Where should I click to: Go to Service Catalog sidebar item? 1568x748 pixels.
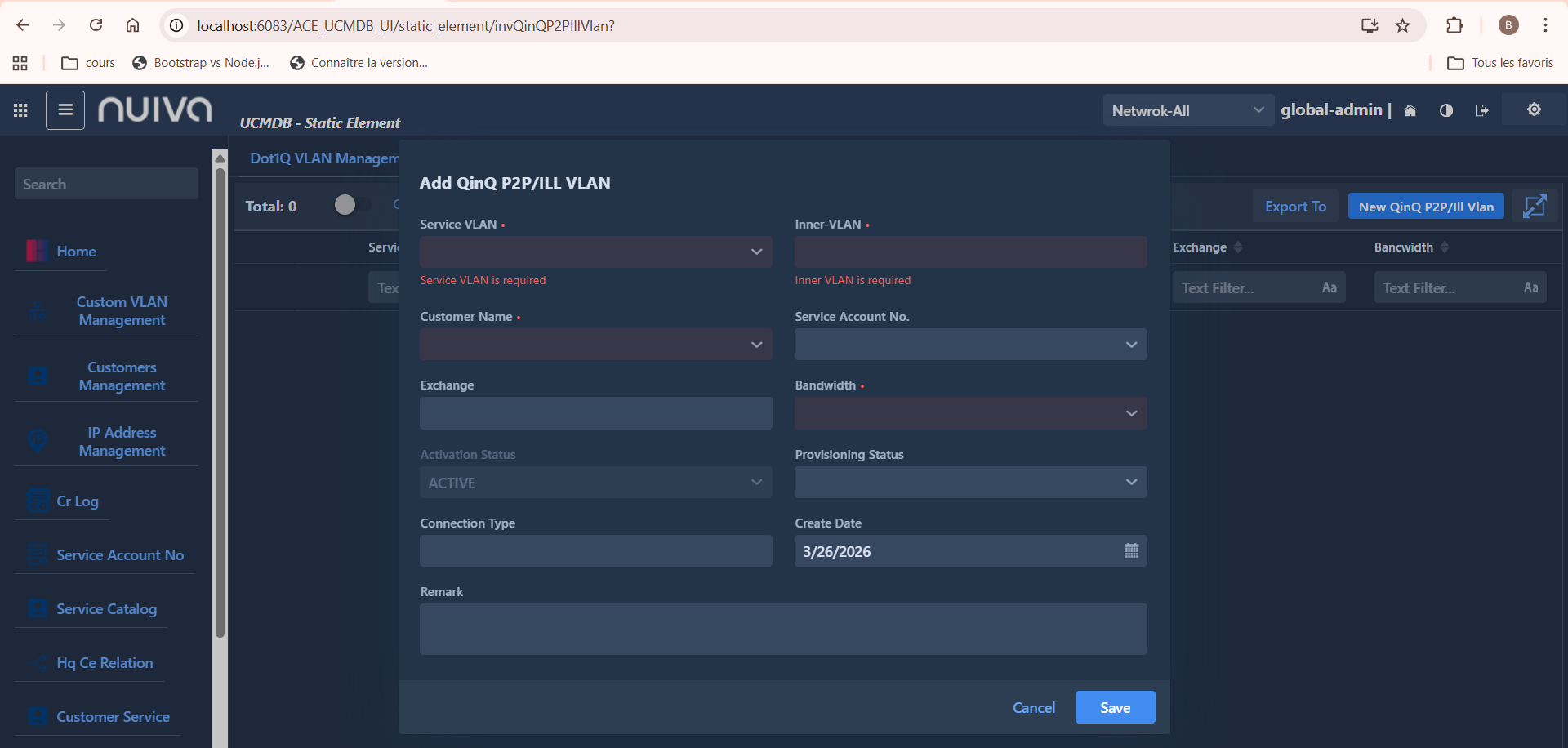[x=106, y=609]
